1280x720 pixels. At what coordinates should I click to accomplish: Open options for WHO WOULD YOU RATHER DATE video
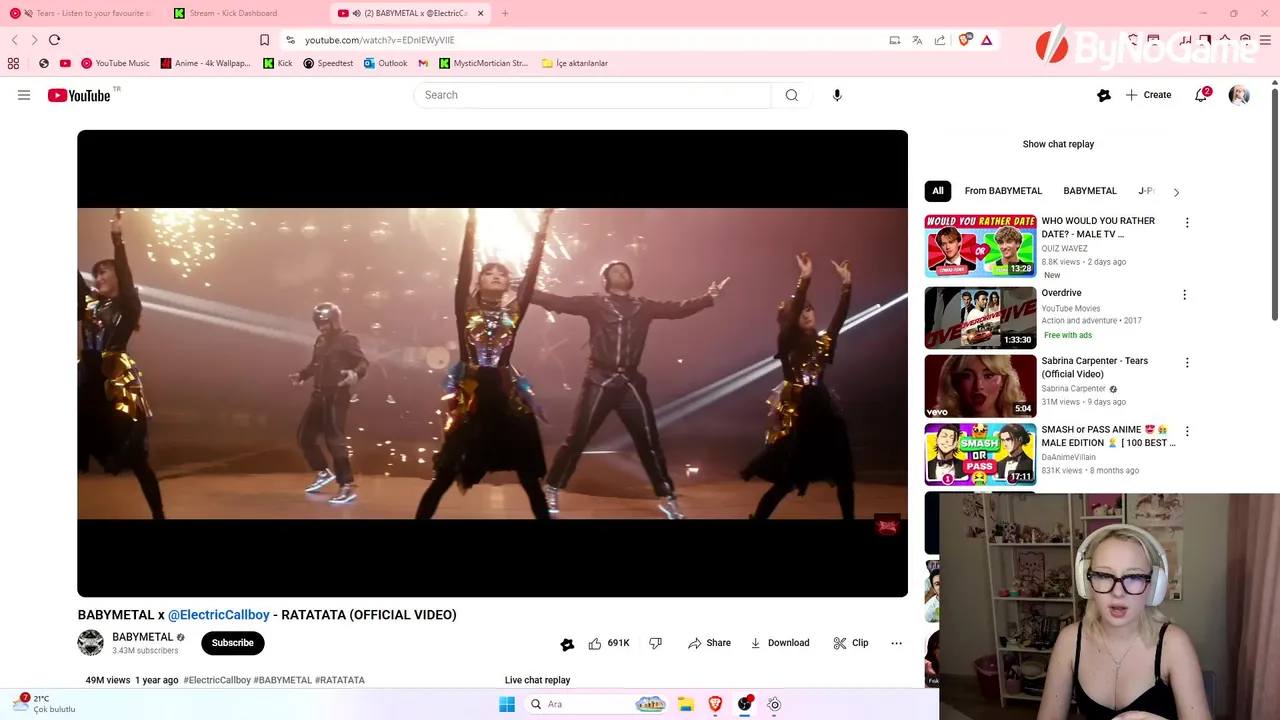(x=1187, y=223)
